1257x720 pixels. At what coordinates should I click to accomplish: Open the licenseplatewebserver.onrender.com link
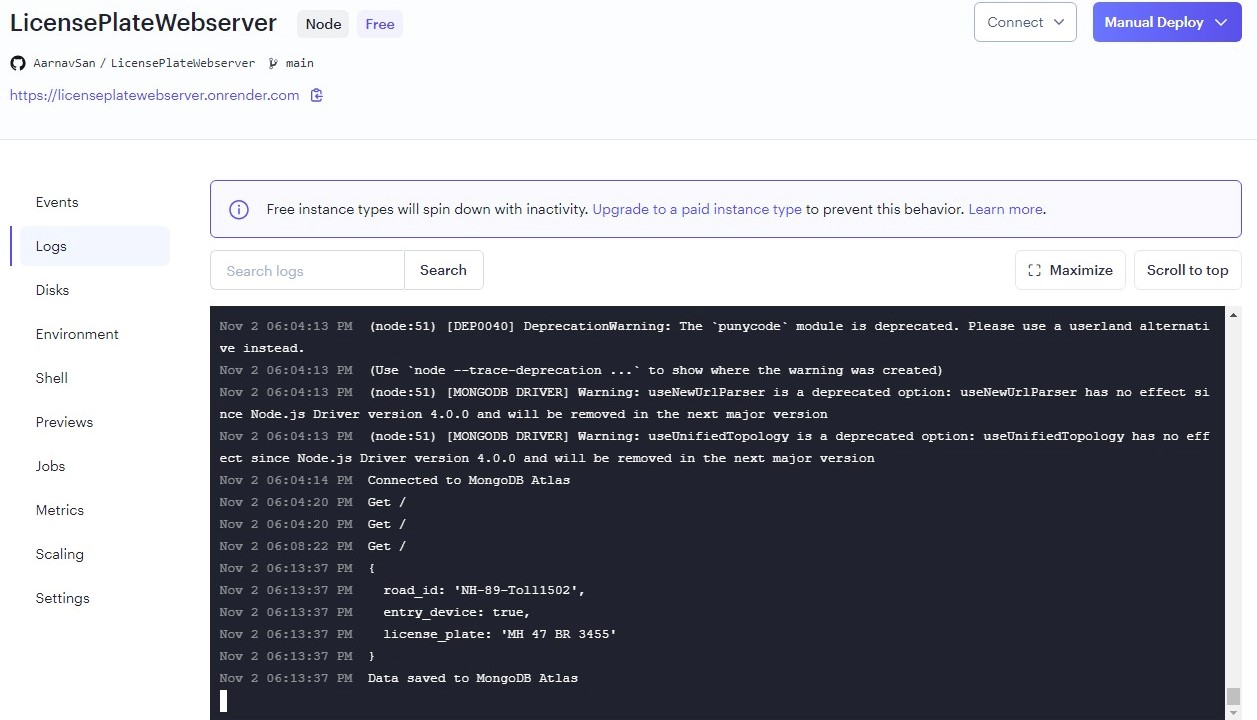[155, 96]
